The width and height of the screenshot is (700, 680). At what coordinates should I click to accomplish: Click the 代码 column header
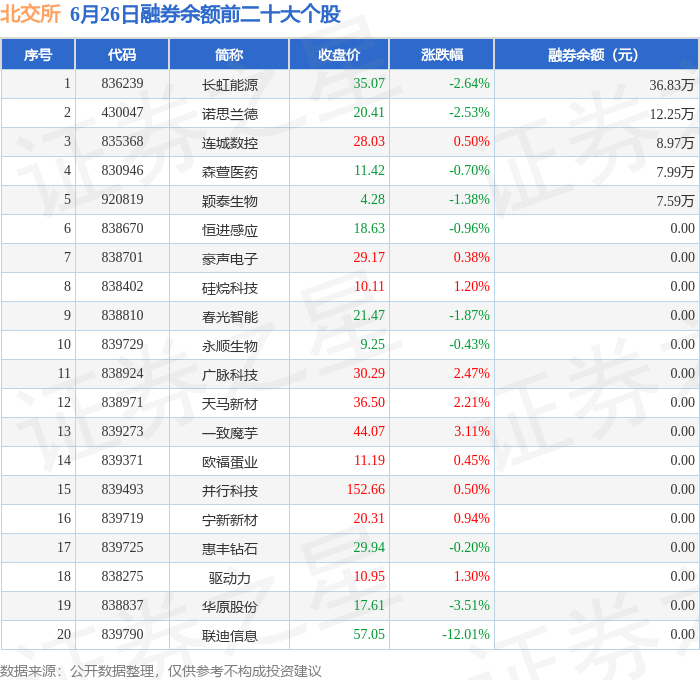click(122, 54)
